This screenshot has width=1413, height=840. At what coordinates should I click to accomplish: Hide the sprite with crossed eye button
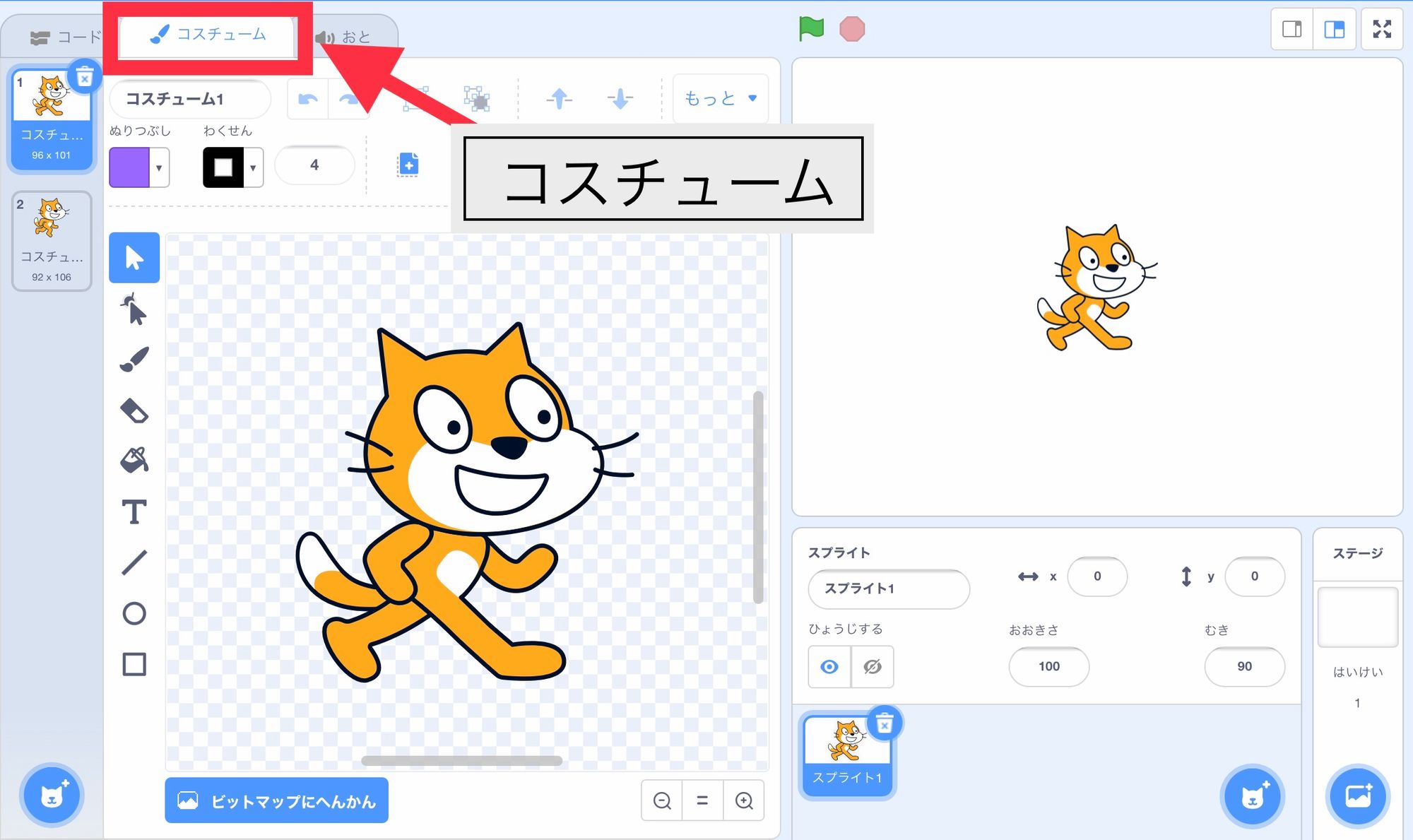click(x=873, y=666)
